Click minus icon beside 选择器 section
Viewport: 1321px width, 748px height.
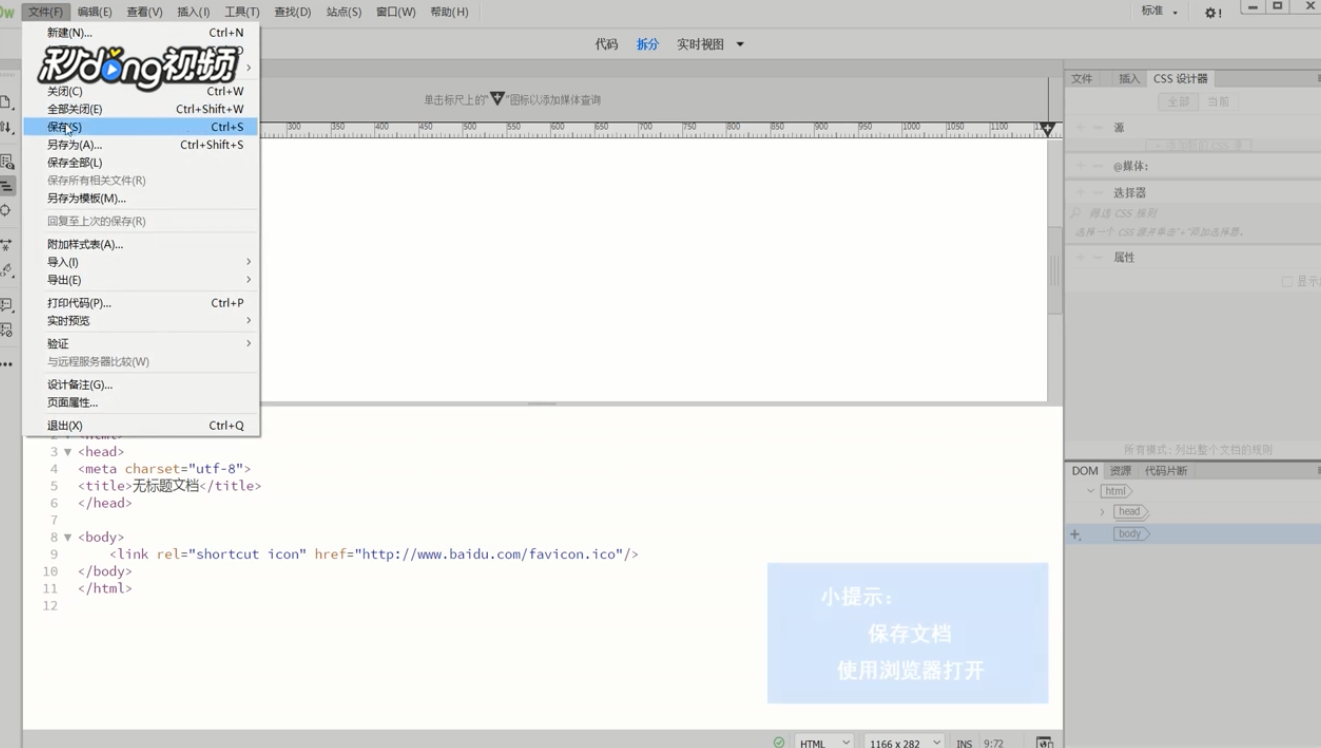pos(1098,192)
